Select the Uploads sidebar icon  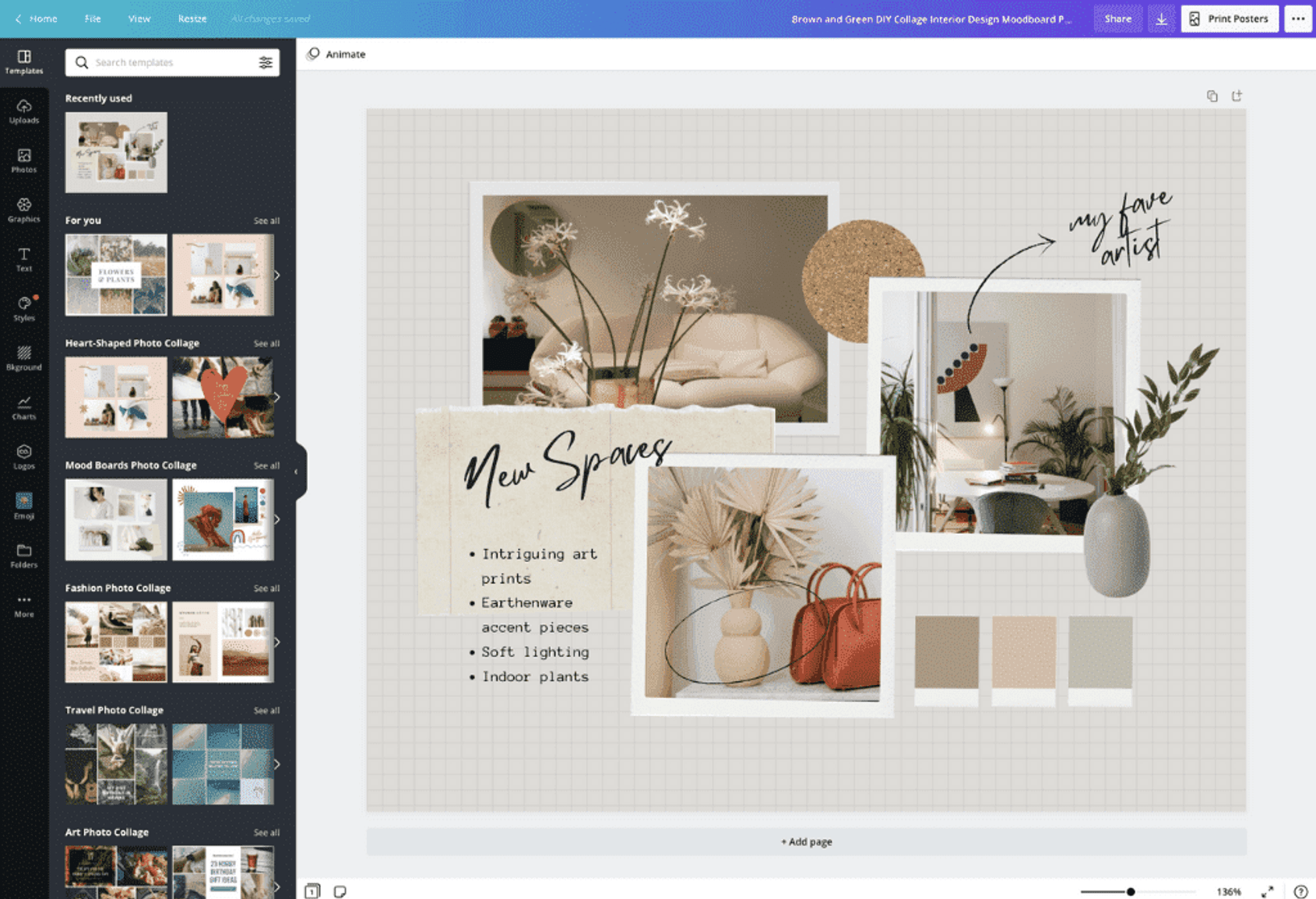pos(24,113)
